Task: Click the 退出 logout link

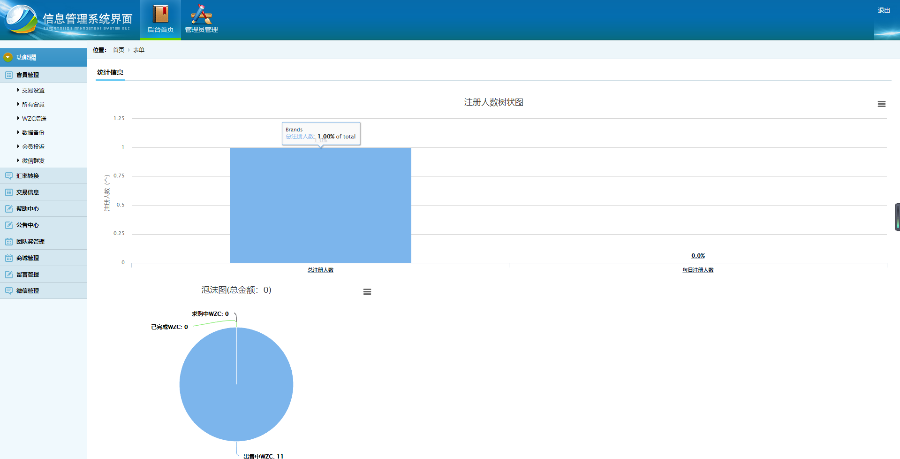Action: click(x=883, y=10)
